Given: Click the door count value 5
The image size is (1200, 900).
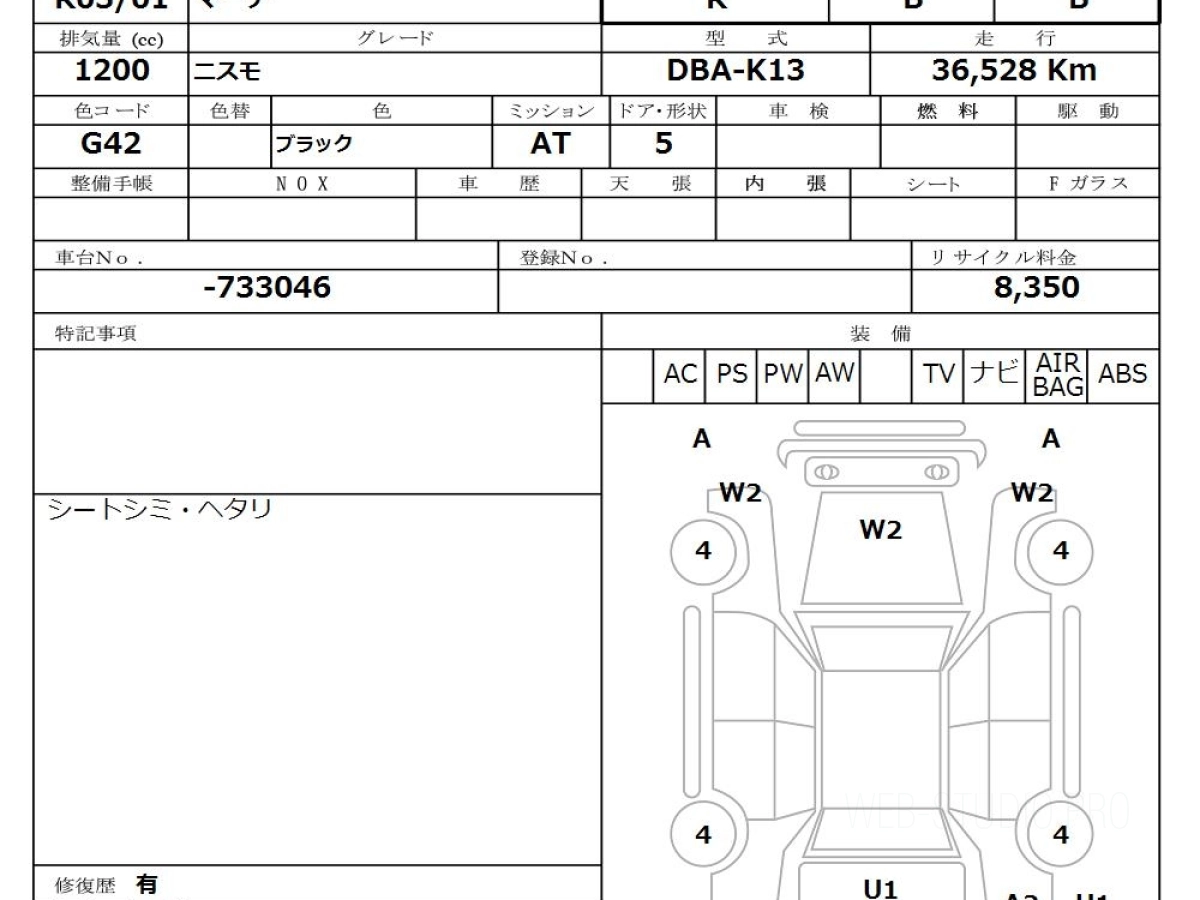Looking at the screenshot, I should click(x=664, y=144).
